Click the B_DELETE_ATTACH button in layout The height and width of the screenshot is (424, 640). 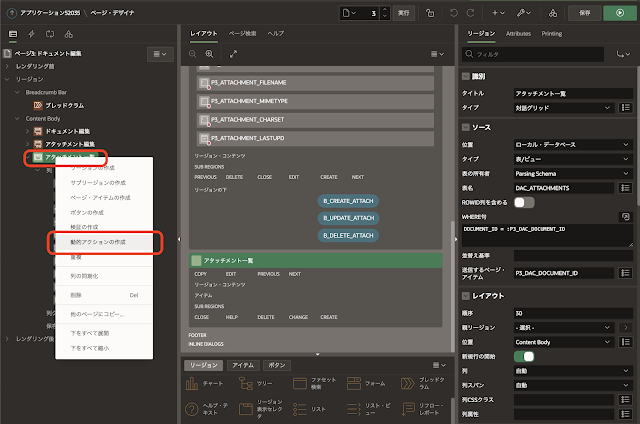pos(348,235)
